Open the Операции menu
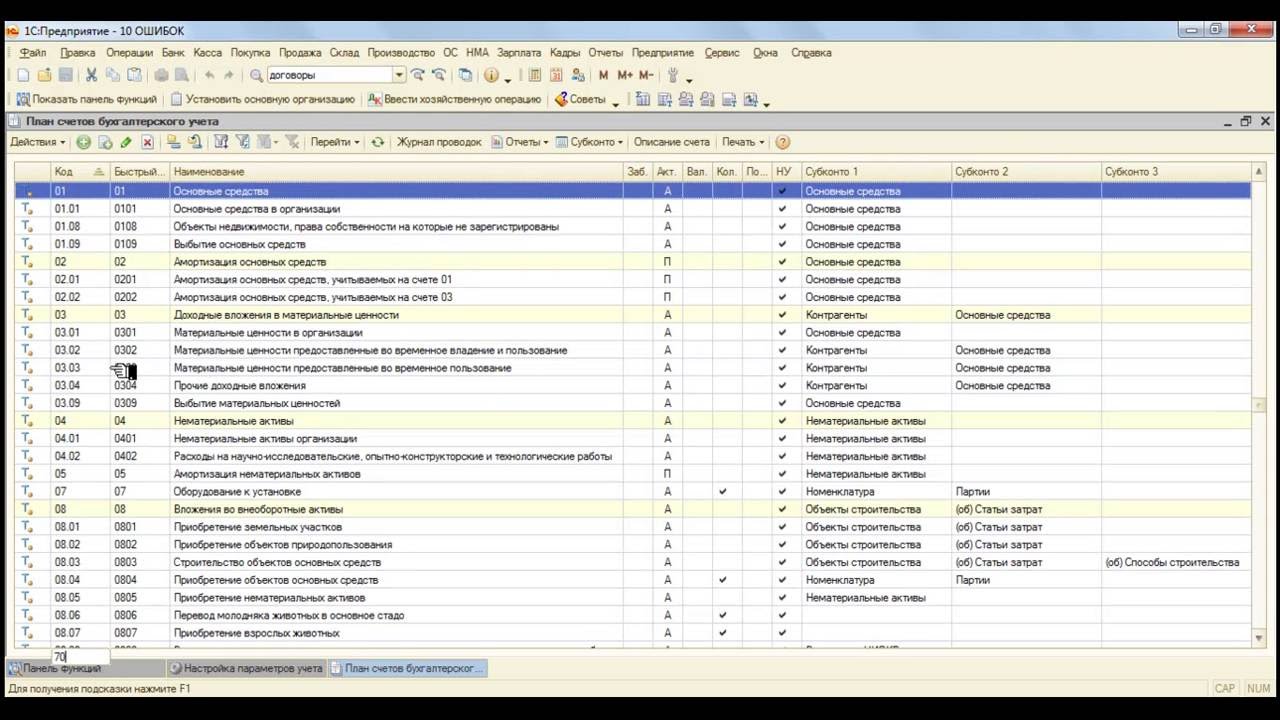The height and width of the screenshot is (720, 1280). [x=129, y=52]
